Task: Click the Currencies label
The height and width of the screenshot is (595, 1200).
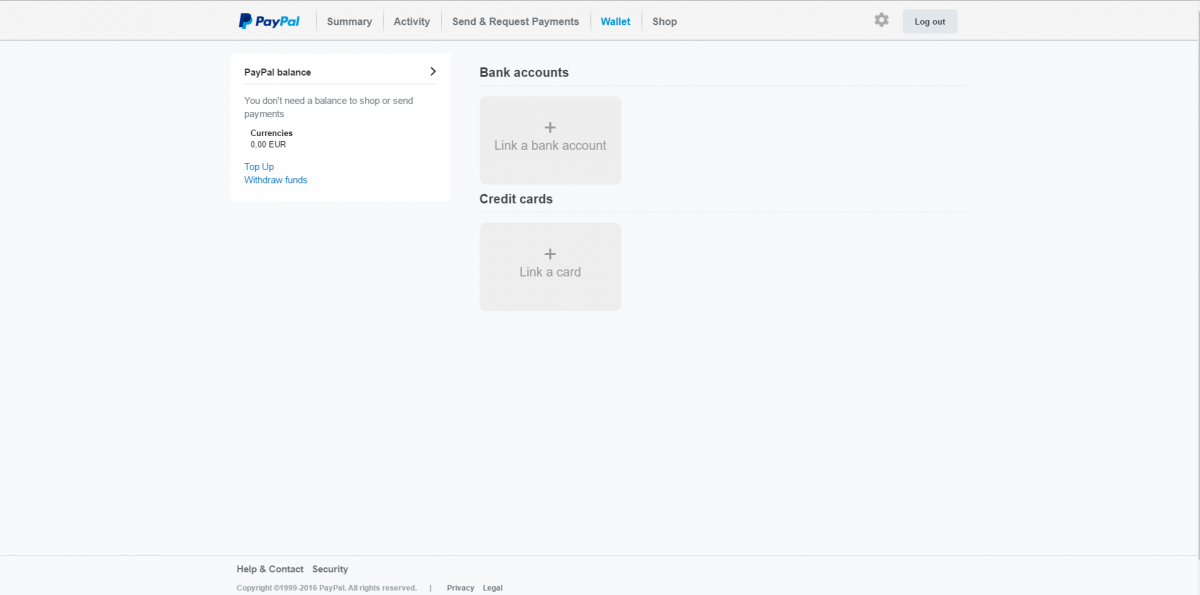Action: coord(271,133)
